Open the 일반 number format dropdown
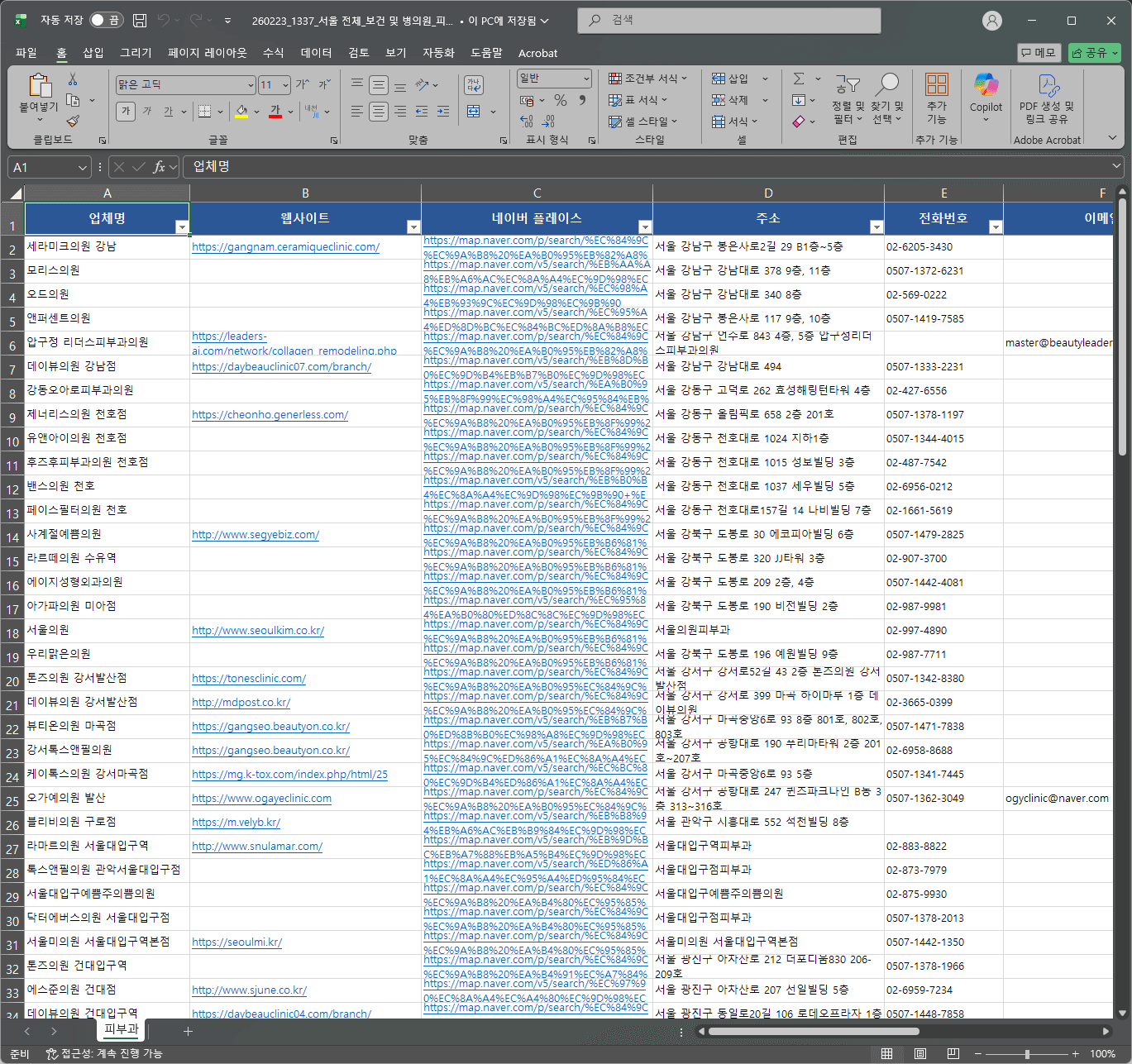Screen dimensions: 1132x1064 pyautogui.click(x=586, y=79)
